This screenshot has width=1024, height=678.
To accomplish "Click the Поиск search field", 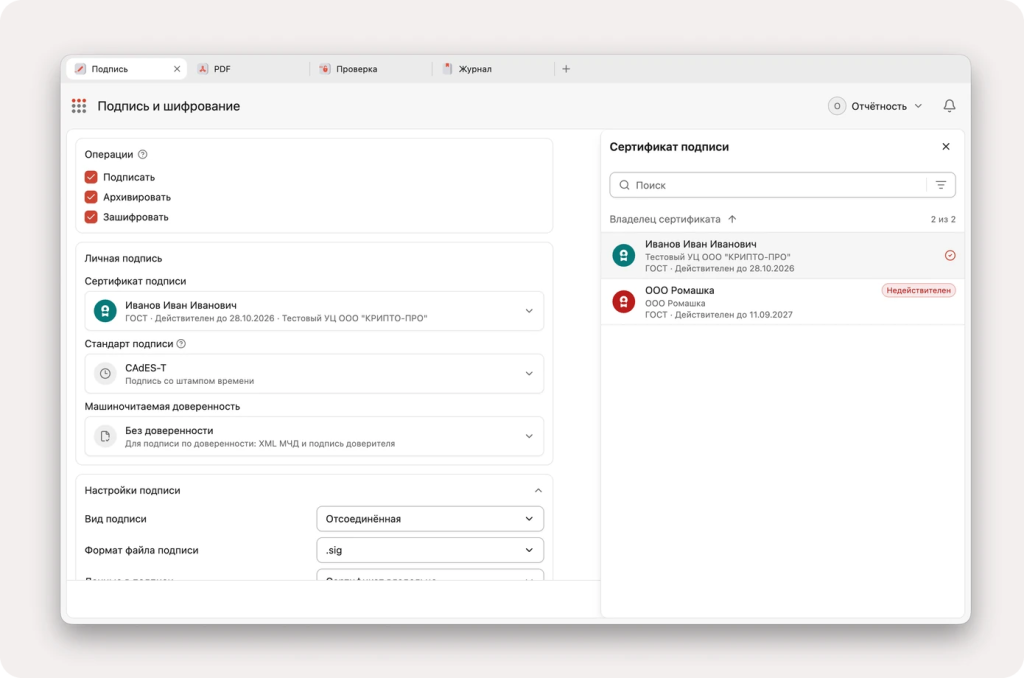I will point(782,185).
